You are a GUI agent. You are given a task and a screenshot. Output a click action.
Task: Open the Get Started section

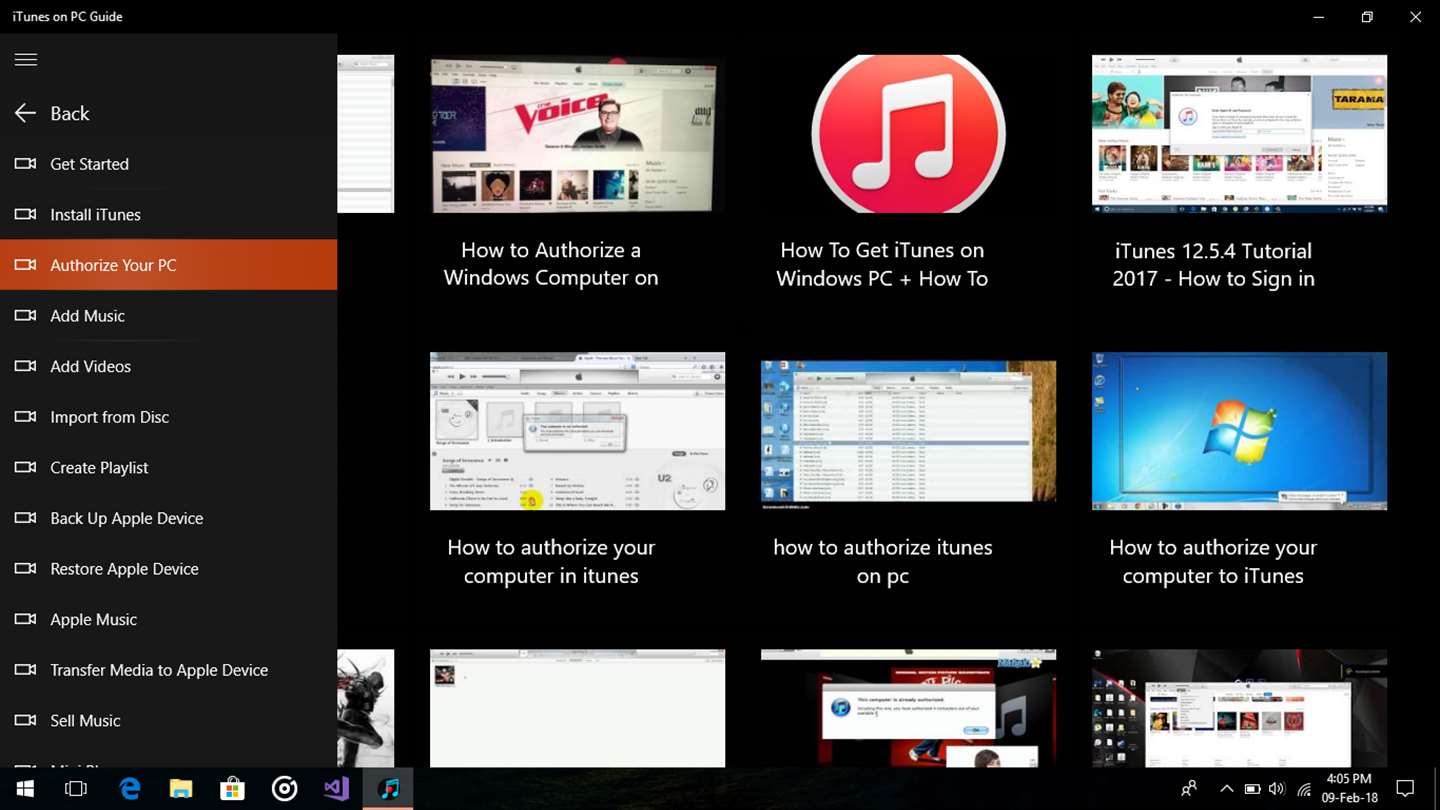(x=168, y=164)
